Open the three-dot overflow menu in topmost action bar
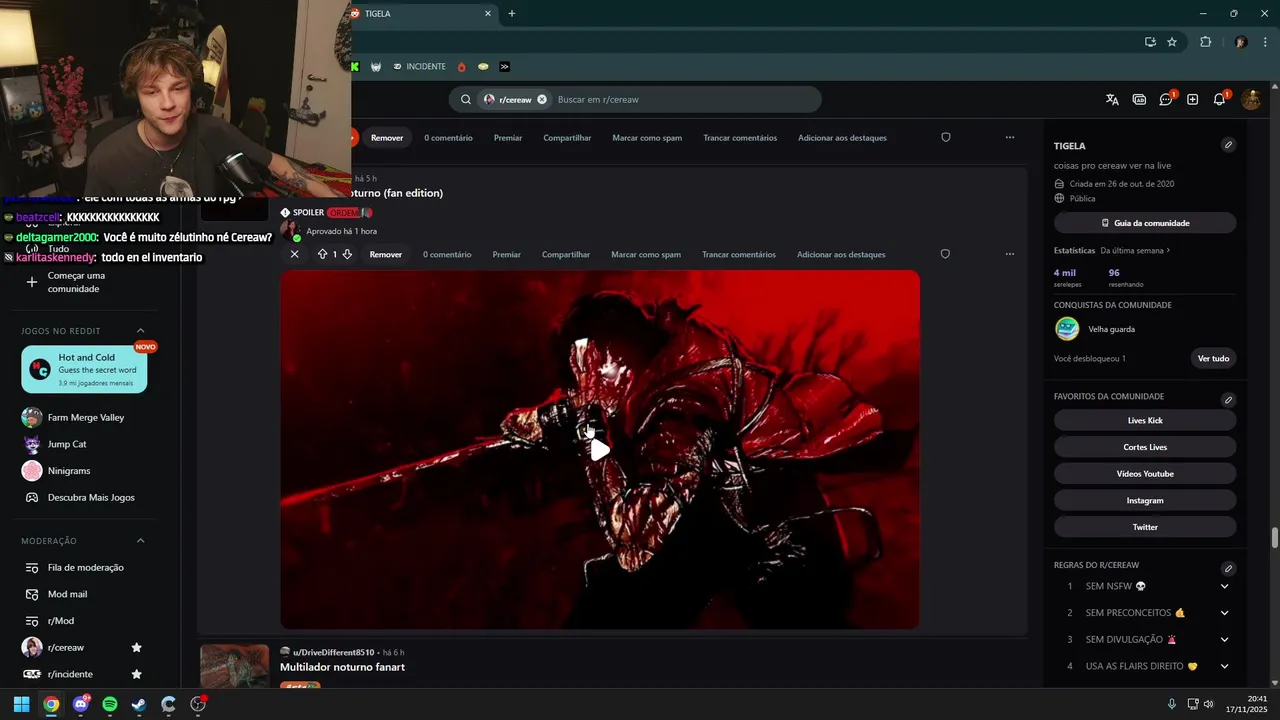The height and width of the screenshot is (720, 1280). click(1010, 137)
